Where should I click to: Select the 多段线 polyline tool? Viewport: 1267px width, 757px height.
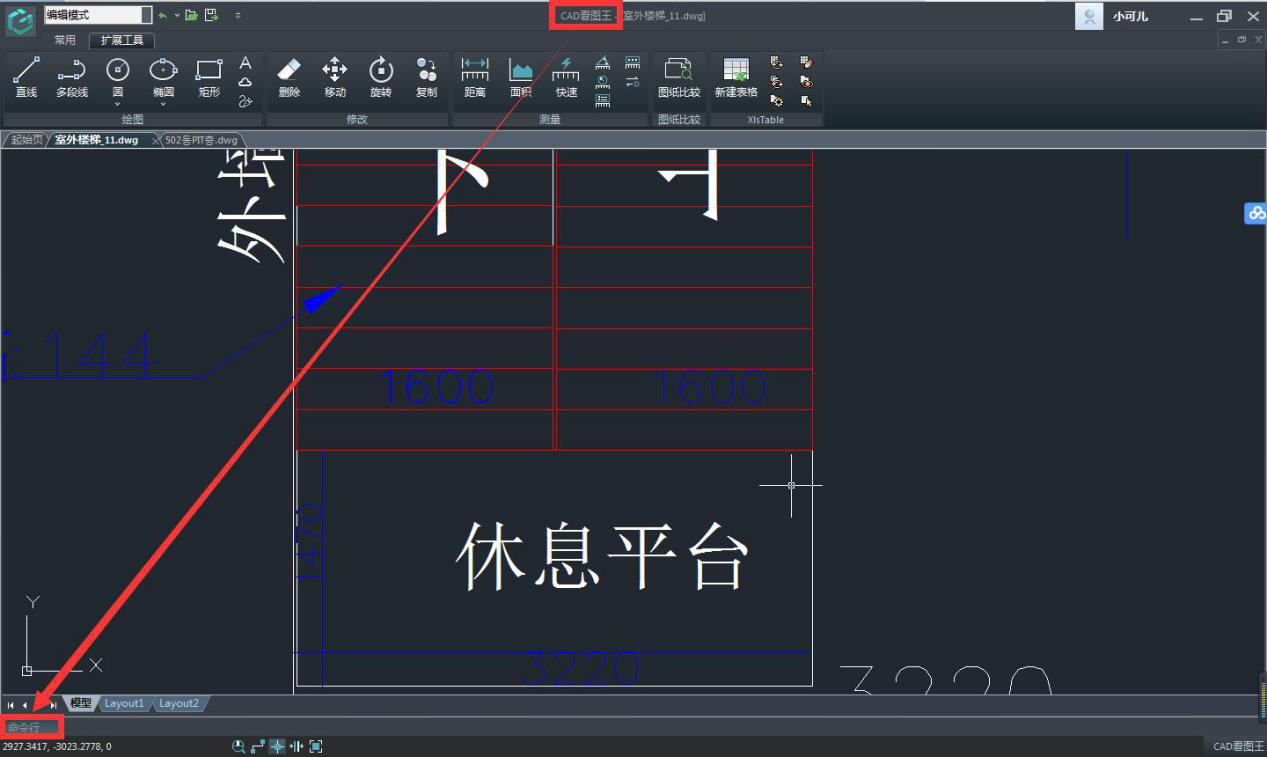72,78
